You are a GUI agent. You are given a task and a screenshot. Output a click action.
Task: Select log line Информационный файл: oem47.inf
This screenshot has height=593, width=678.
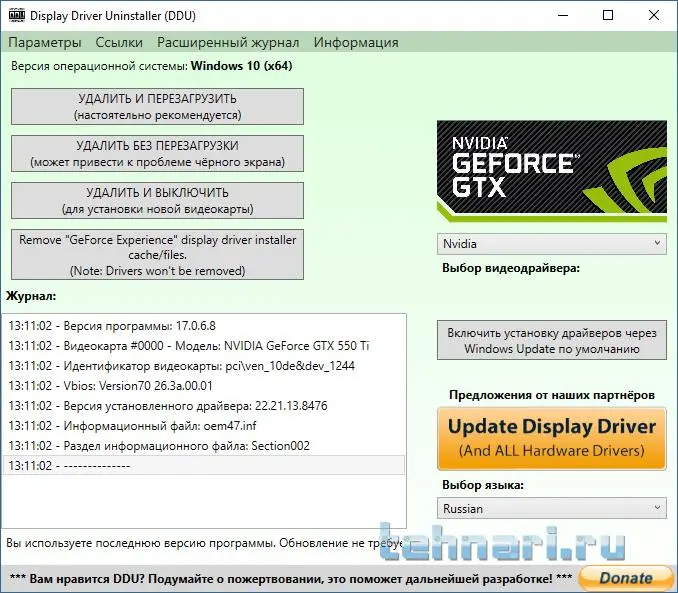pyautogui.click(x=204, y=426)
